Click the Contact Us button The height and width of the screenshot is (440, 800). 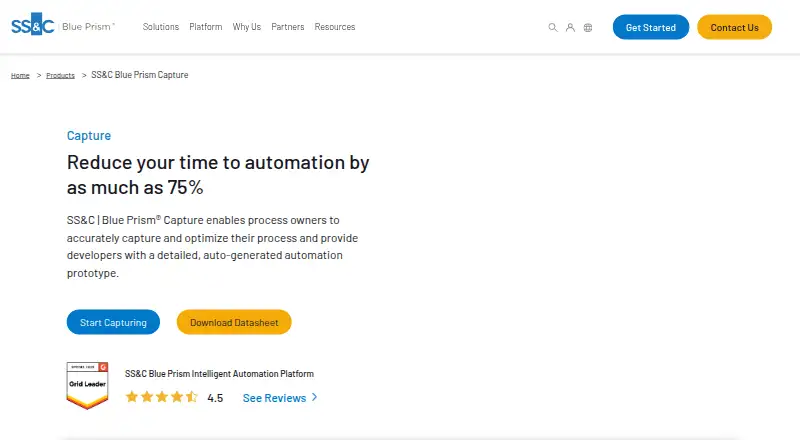(734, 27)
